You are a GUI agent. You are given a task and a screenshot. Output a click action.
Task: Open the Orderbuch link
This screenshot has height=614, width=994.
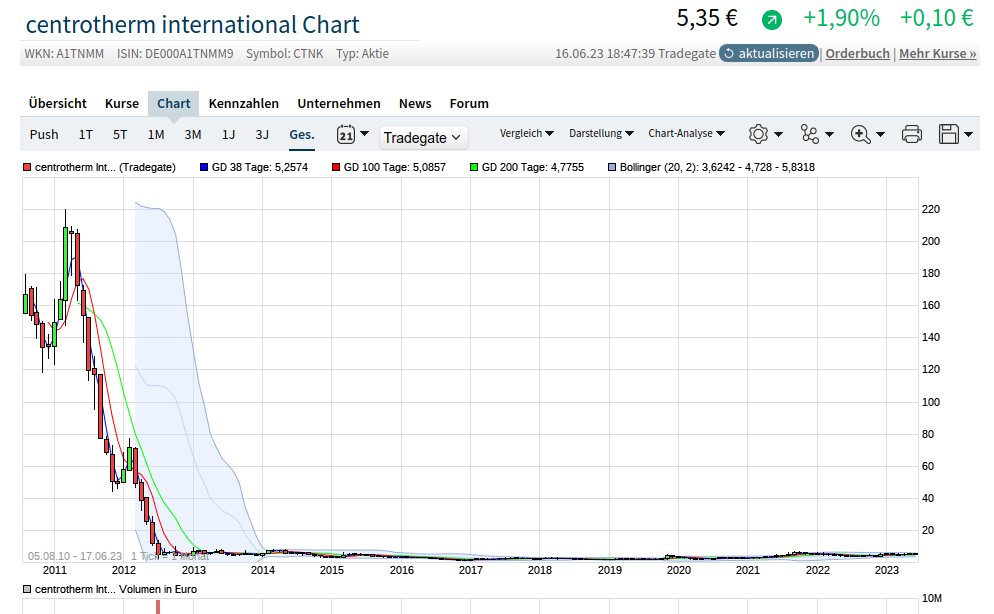pos(857,53)
